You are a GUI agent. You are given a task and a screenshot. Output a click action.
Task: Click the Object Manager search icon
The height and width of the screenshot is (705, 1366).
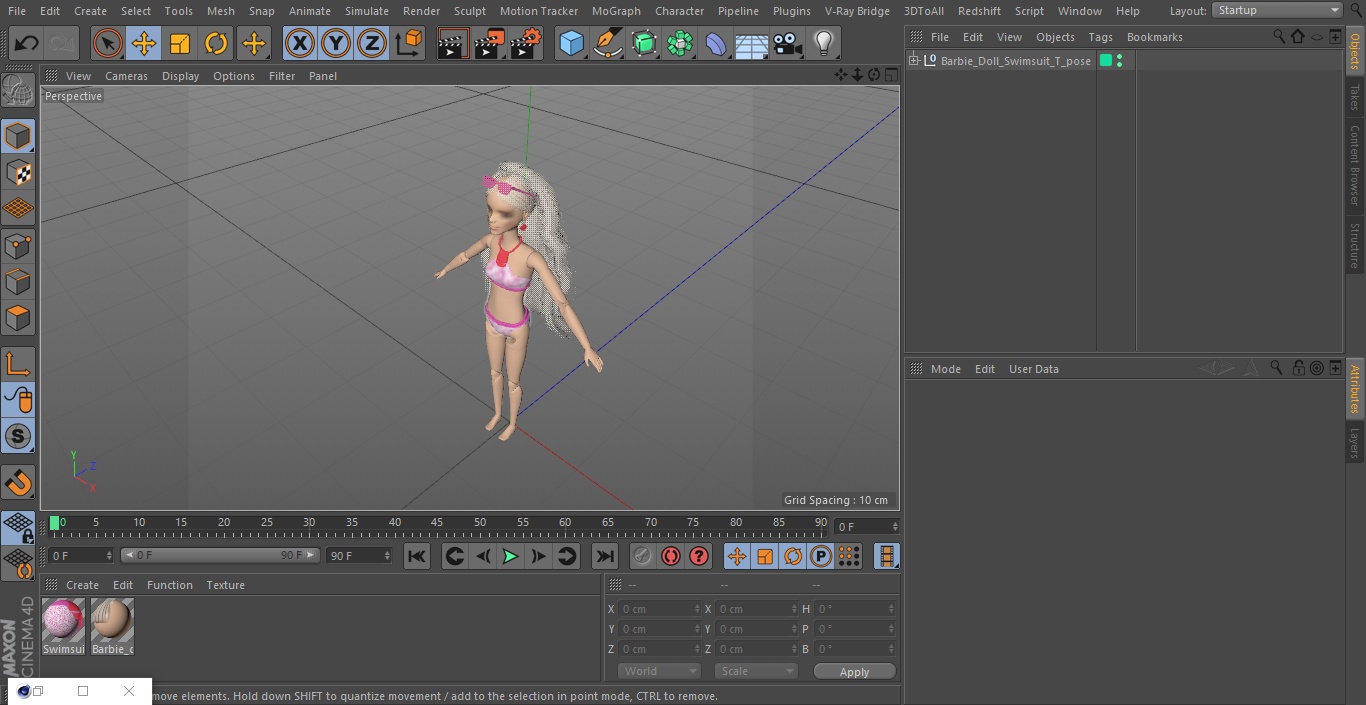tap(1279, 37)
